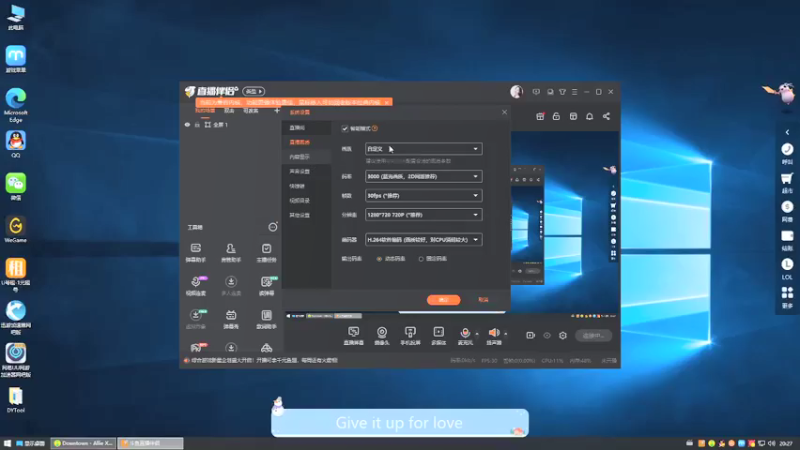Open the Microsoft Edge desktop icon
The image size is (800, 450).
(x=16, y=105)
